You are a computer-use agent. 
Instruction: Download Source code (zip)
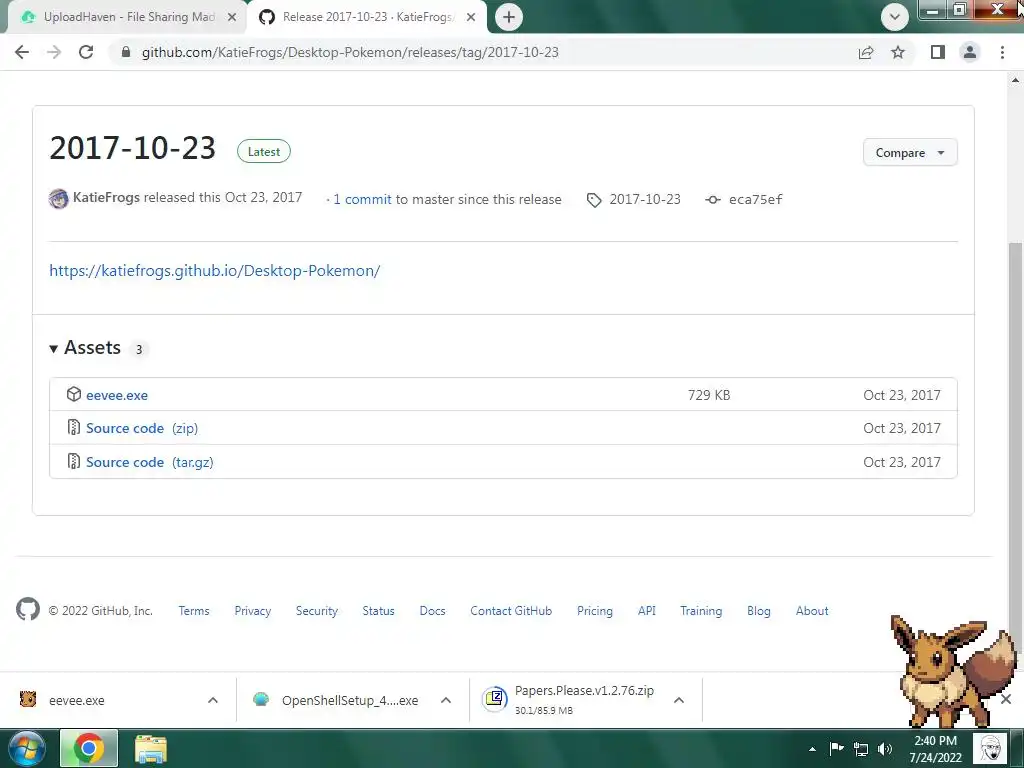142,428
